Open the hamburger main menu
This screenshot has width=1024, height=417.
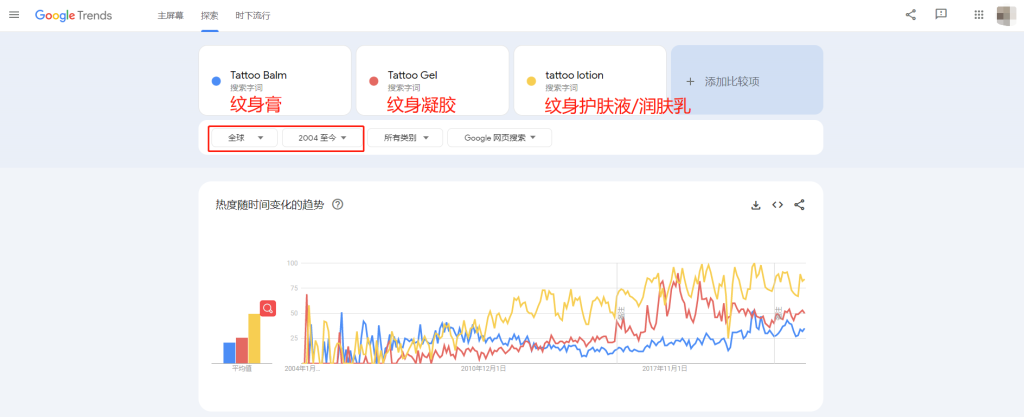point(14,15)
